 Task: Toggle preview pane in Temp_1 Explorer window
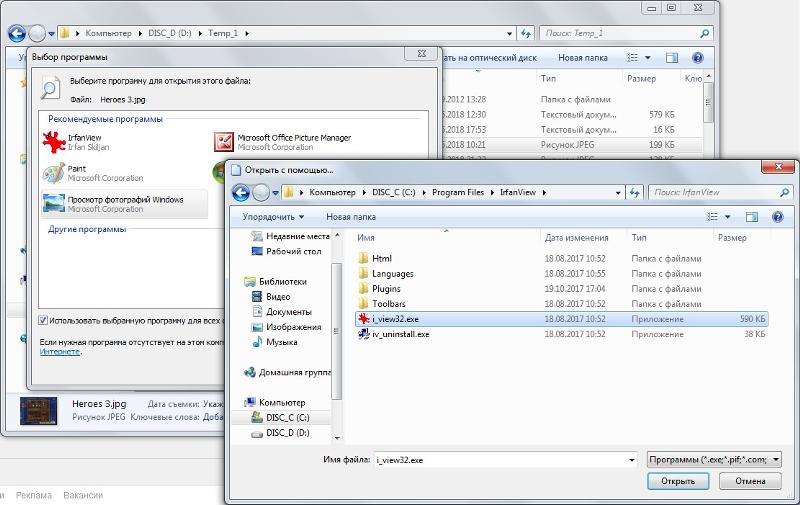click(671, 58)
